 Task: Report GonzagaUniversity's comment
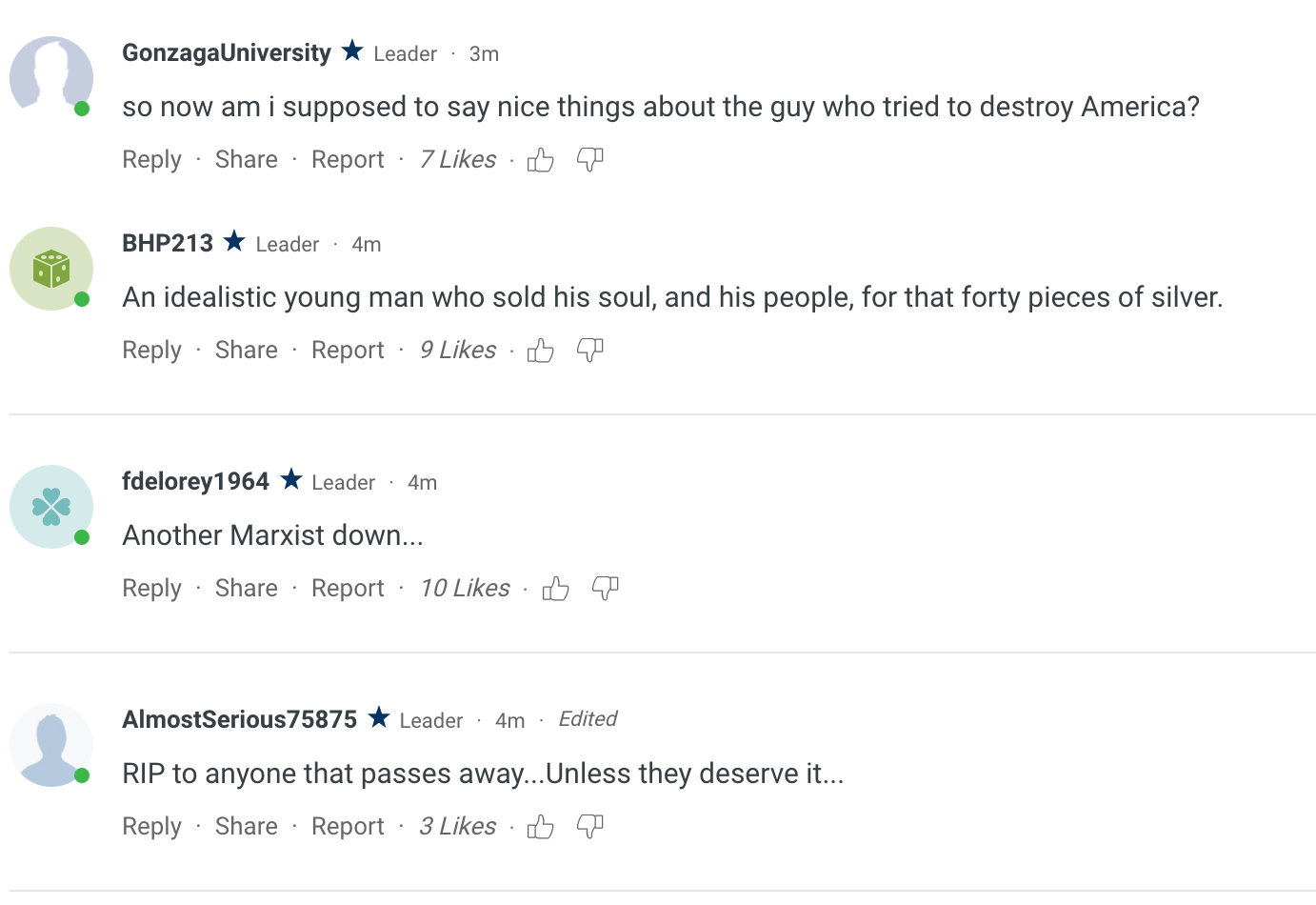coord(348,160)
